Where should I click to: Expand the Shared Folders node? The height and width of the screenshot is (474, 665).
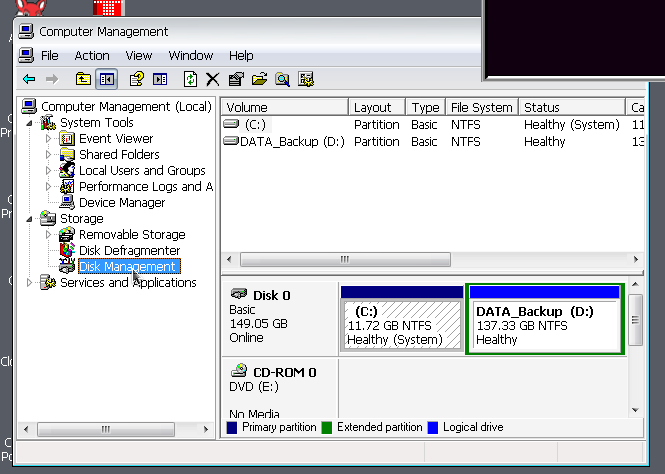tap(48, 155)
